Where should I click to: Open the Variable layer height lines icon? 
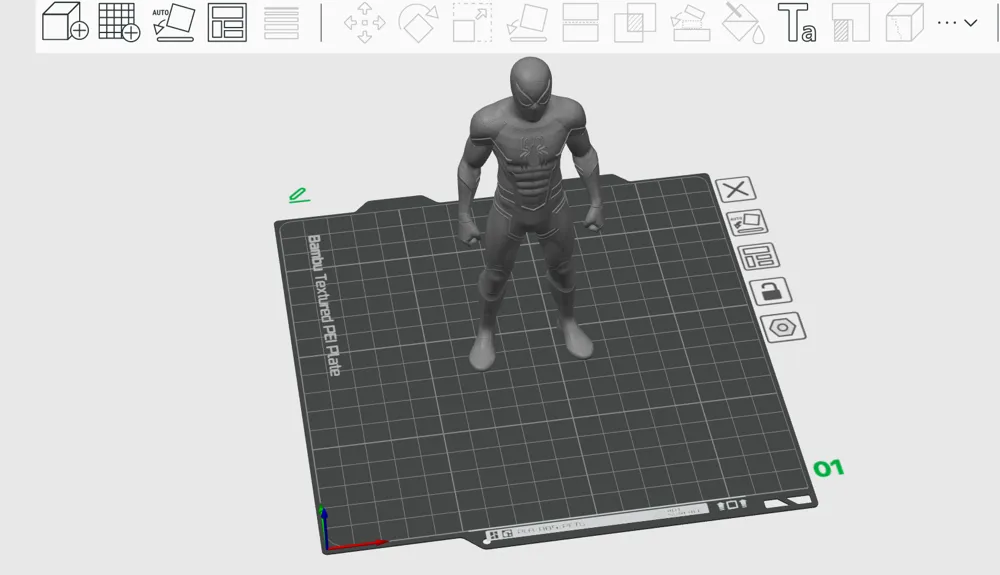pos(281,23)
